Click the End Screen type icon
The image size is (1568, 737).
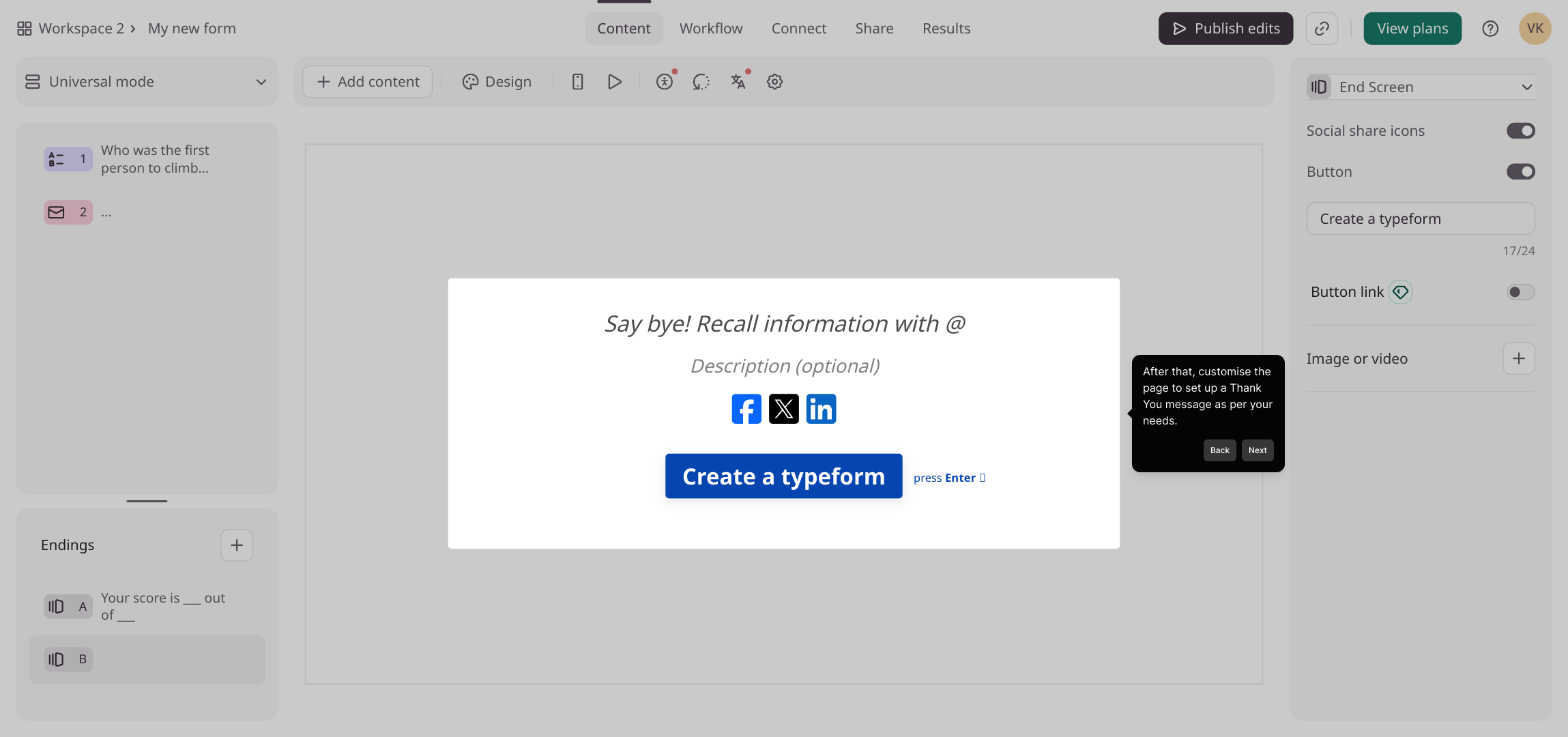(x=1319, y=87)
